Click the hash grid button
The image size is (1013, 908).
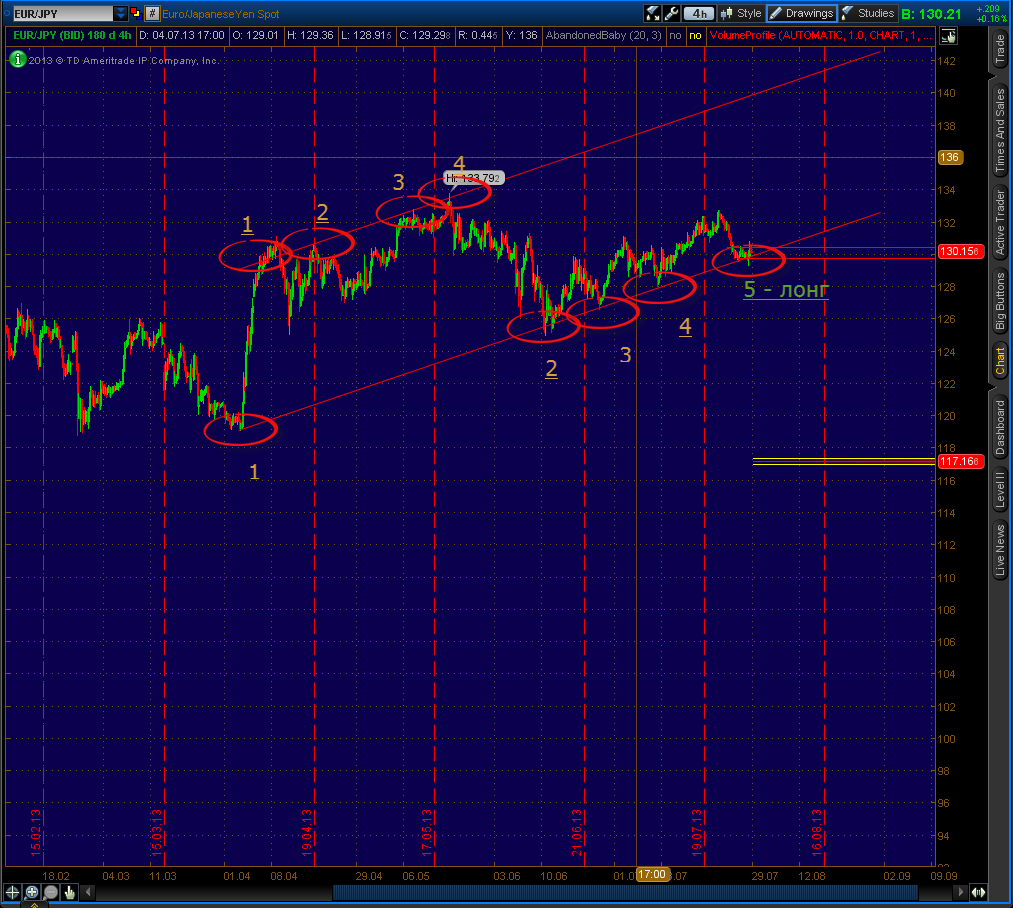pyautogui.click(x=152, y=13)
